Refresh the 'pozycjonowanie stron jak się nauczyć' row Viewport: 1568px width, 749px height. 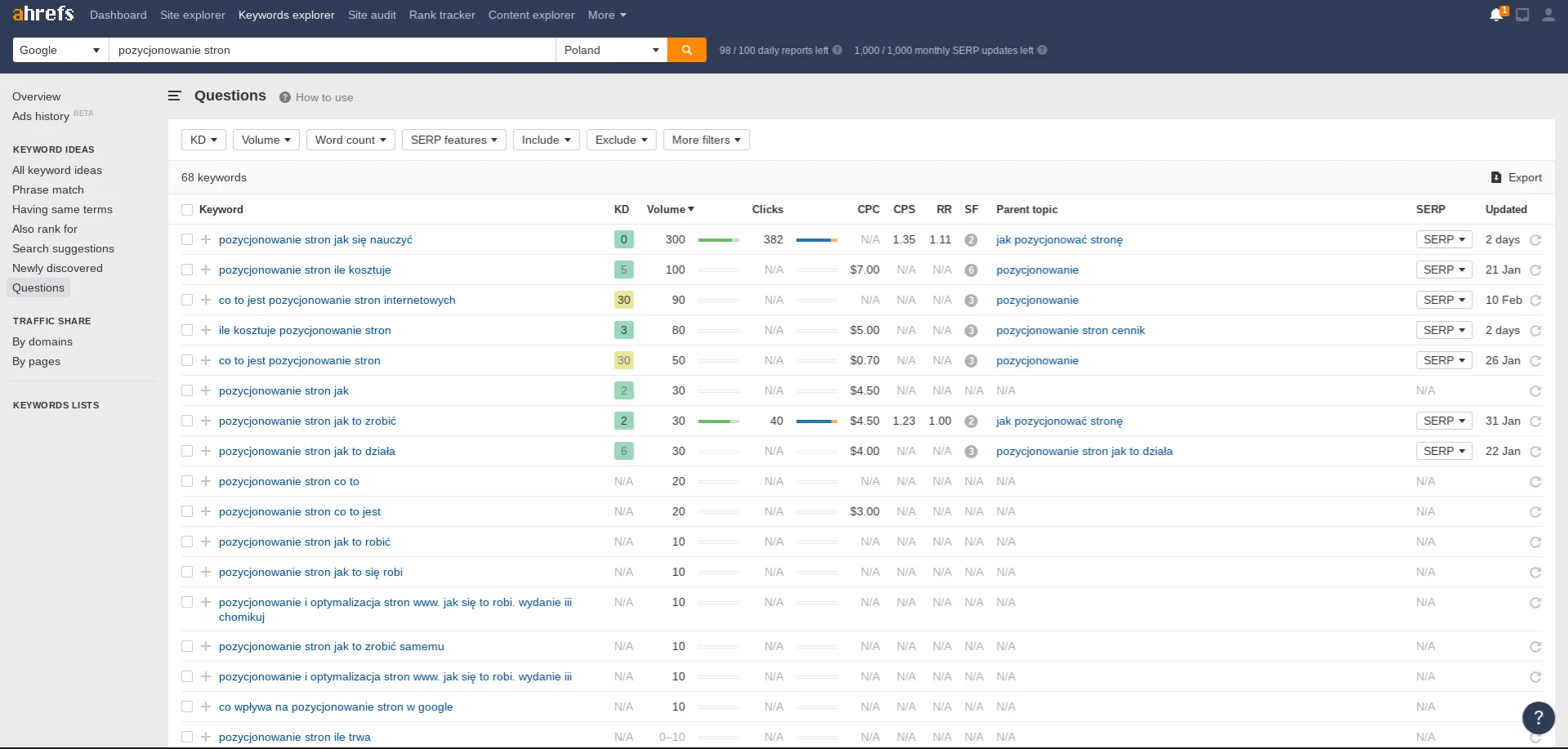tap(1535, 240)
